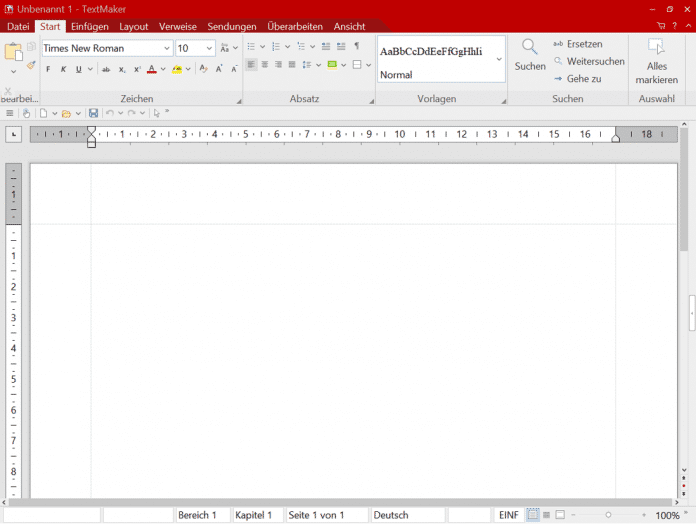Click the strikethrough icon

pyautogui.click(x=106, y=69)
